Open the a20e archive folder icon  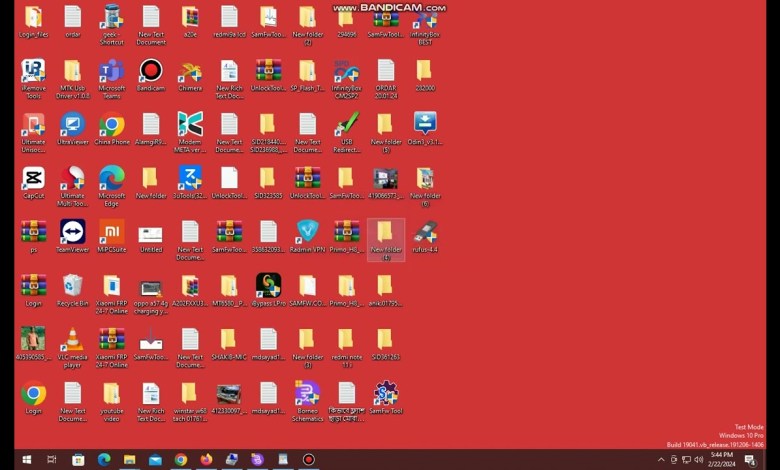tap(190, 21)
